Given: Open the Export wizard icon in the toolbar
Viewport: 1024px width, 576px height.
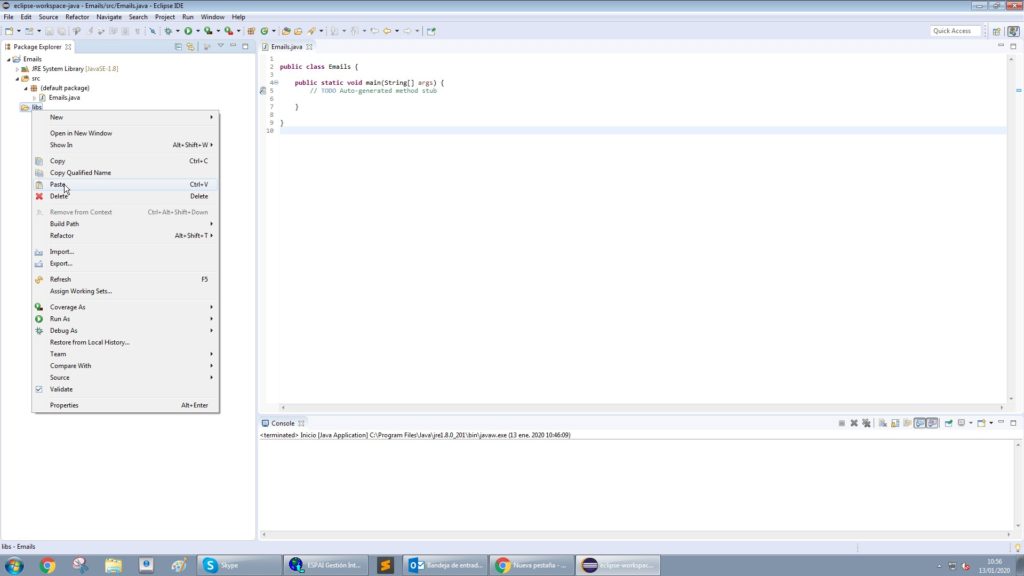Looking at the screenshot, I should [x=298, y=30].
